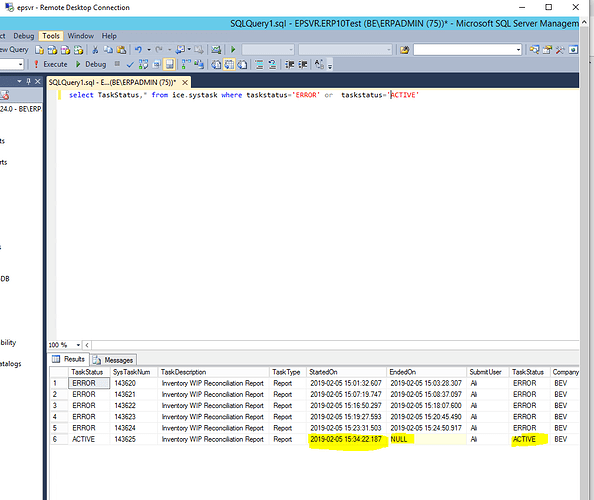
Task: Select Results to Text icon
Action: pyautogui.click(x=216, y=64)
